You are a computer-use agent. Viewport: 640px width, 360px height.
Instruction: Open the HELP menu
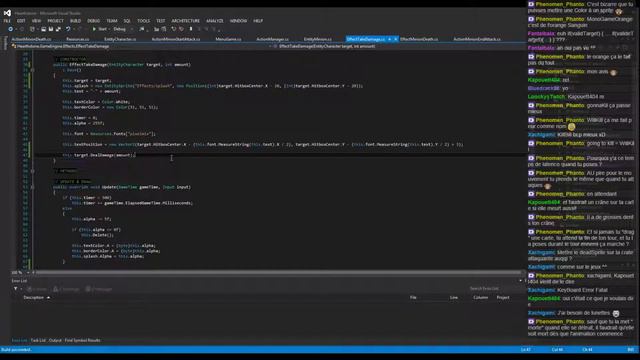click(x=258, y=21)
